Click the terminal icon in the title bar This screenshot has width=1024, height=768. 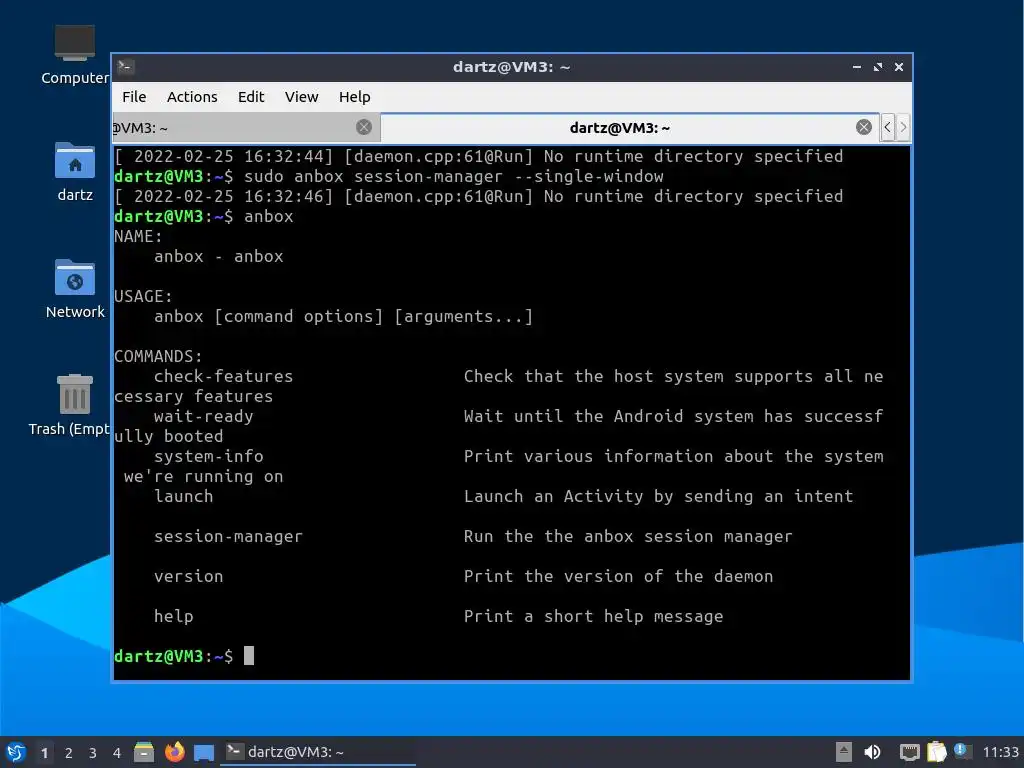pyautogui.click(x=125, y=67)
